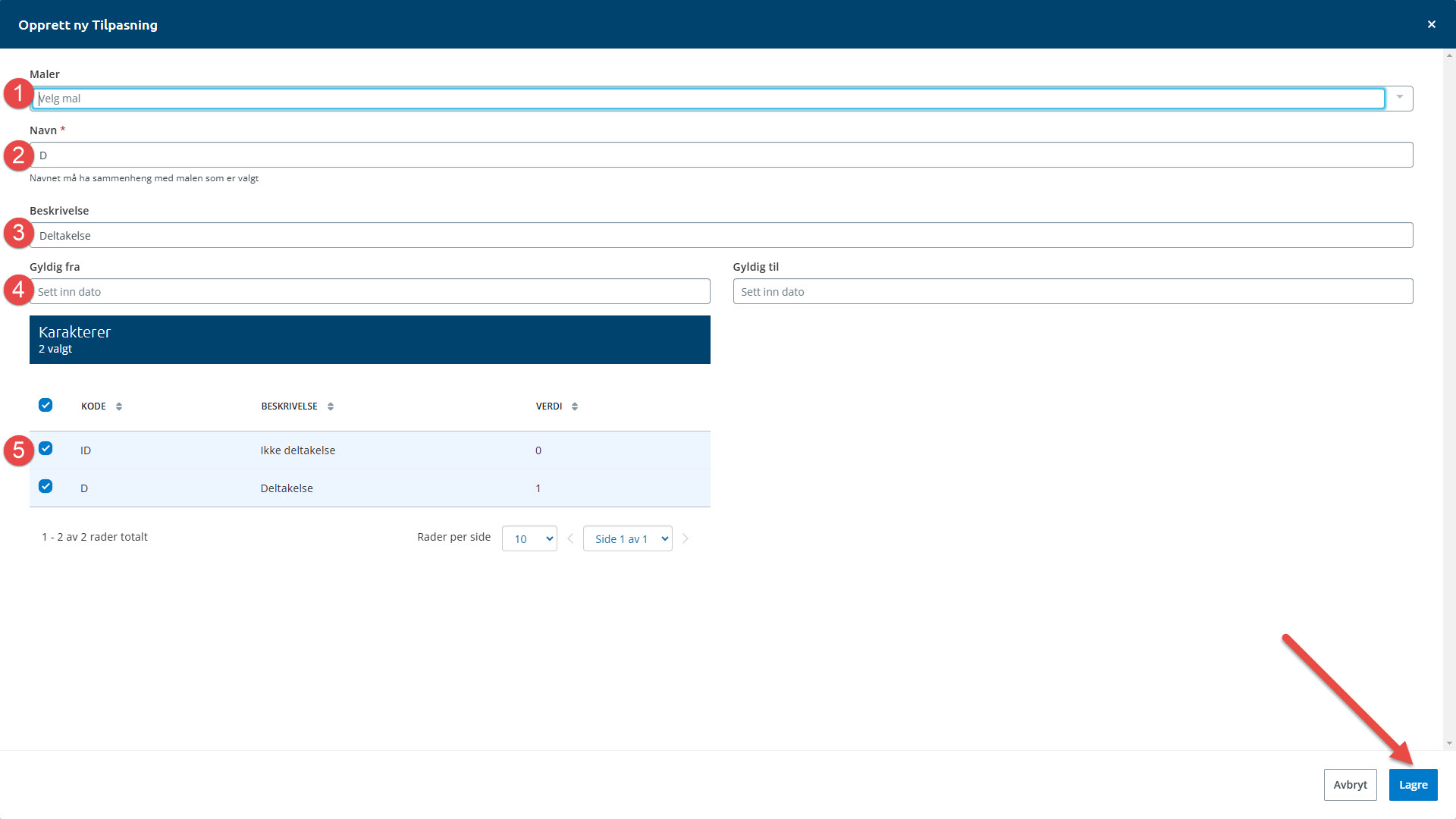
Task: Click the Gyldig til date field
Action: [1072, 291]
